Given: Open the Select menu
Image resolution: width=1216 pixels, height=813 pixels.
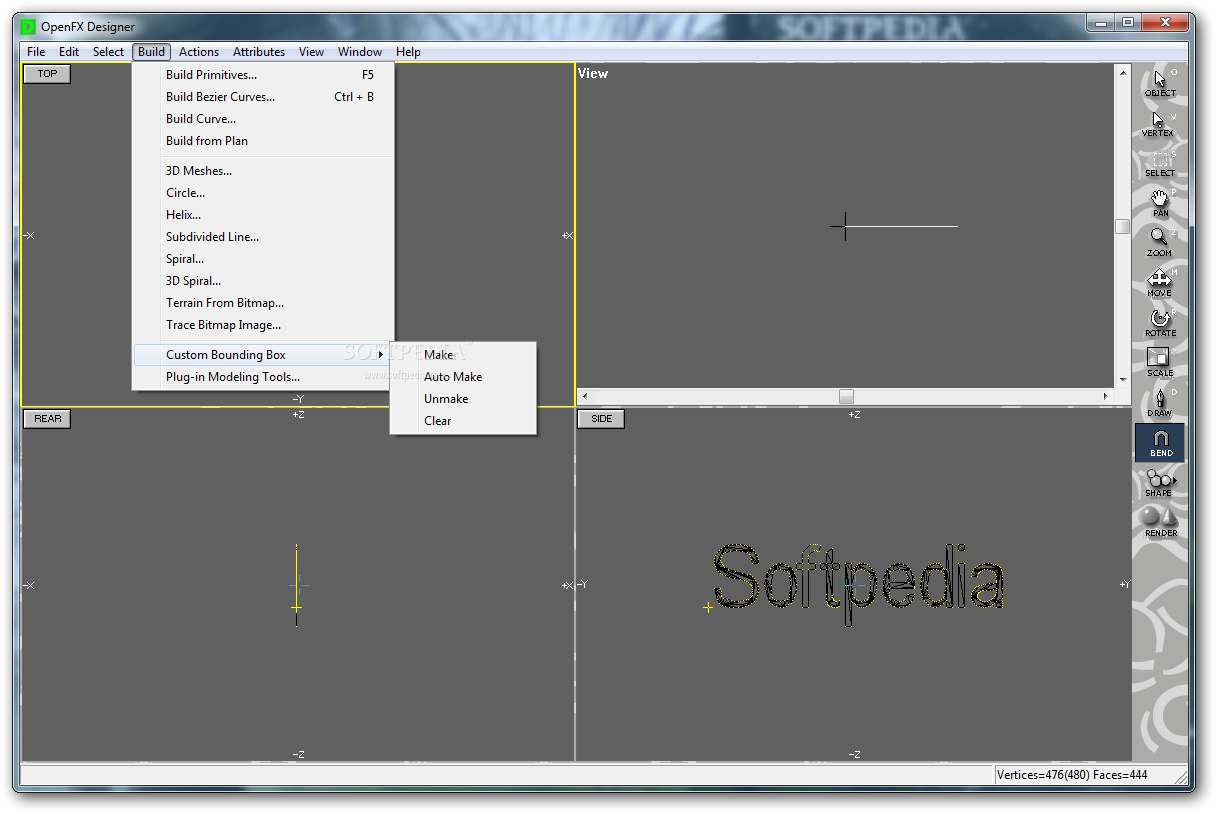Looking at the screenshot, I should pos(108,52).
